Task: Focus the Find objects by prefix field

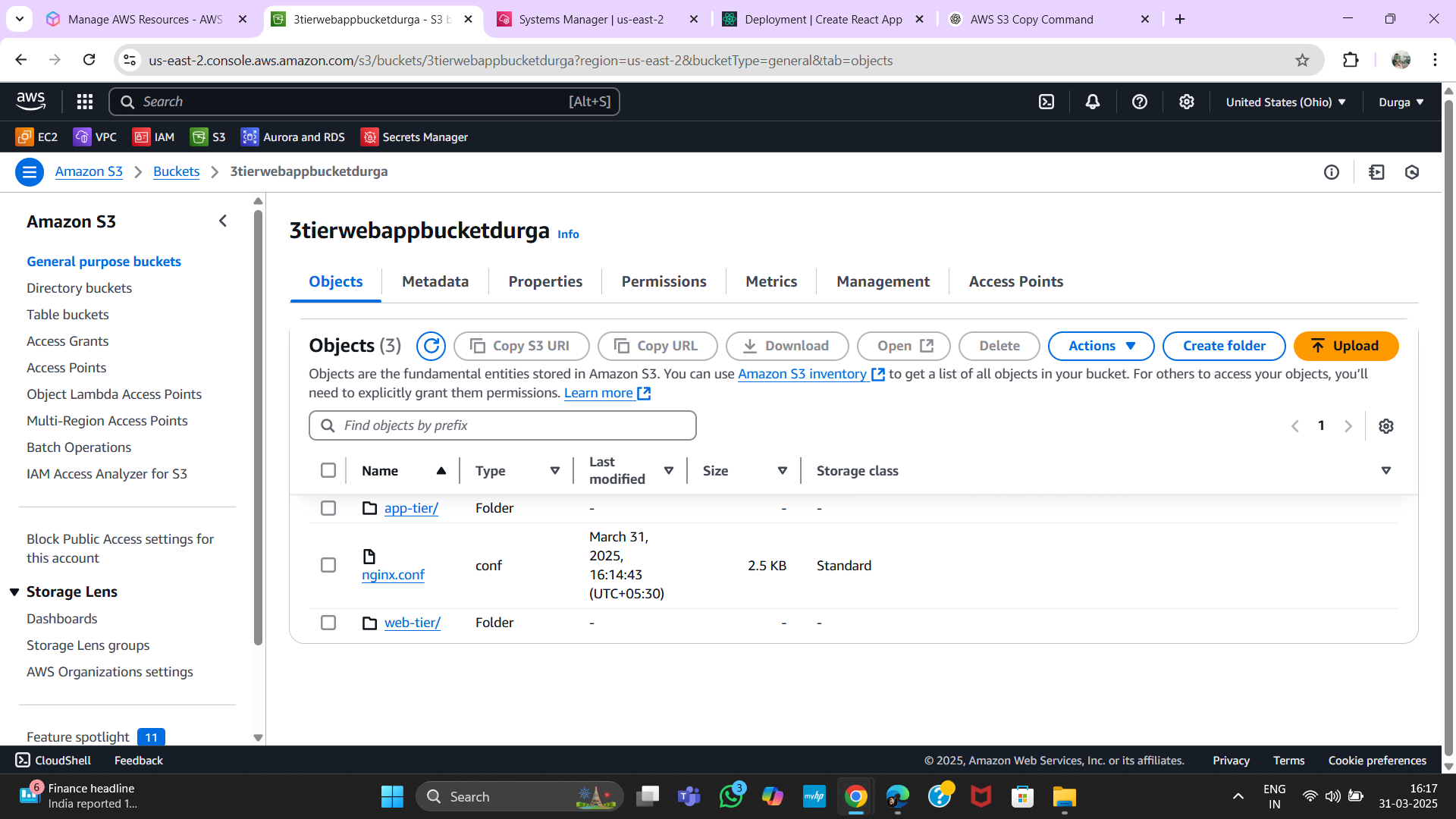Action: coord(502,425)
